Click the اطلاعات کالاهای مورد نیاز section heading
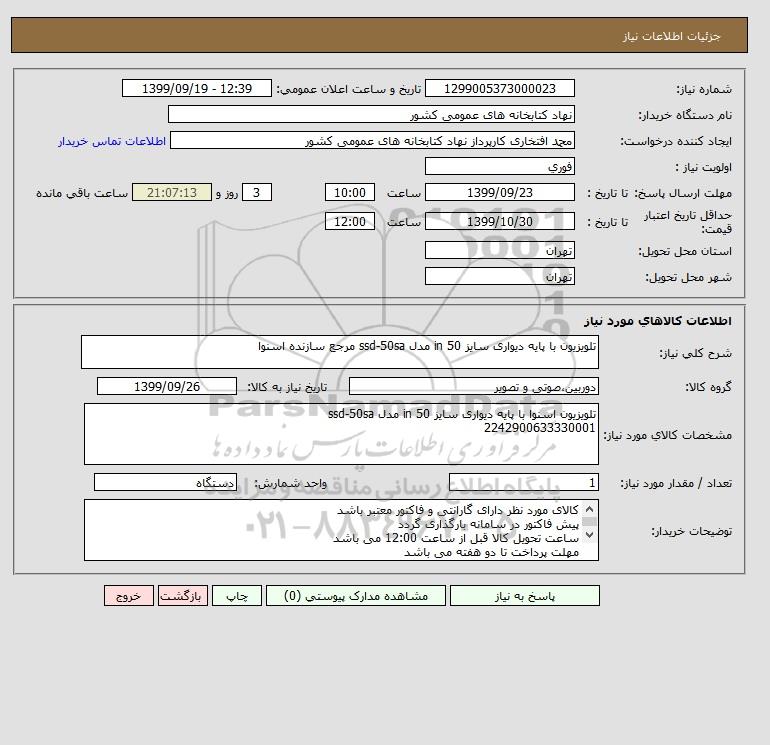The image size is (770, 745). tap(658, 321)
